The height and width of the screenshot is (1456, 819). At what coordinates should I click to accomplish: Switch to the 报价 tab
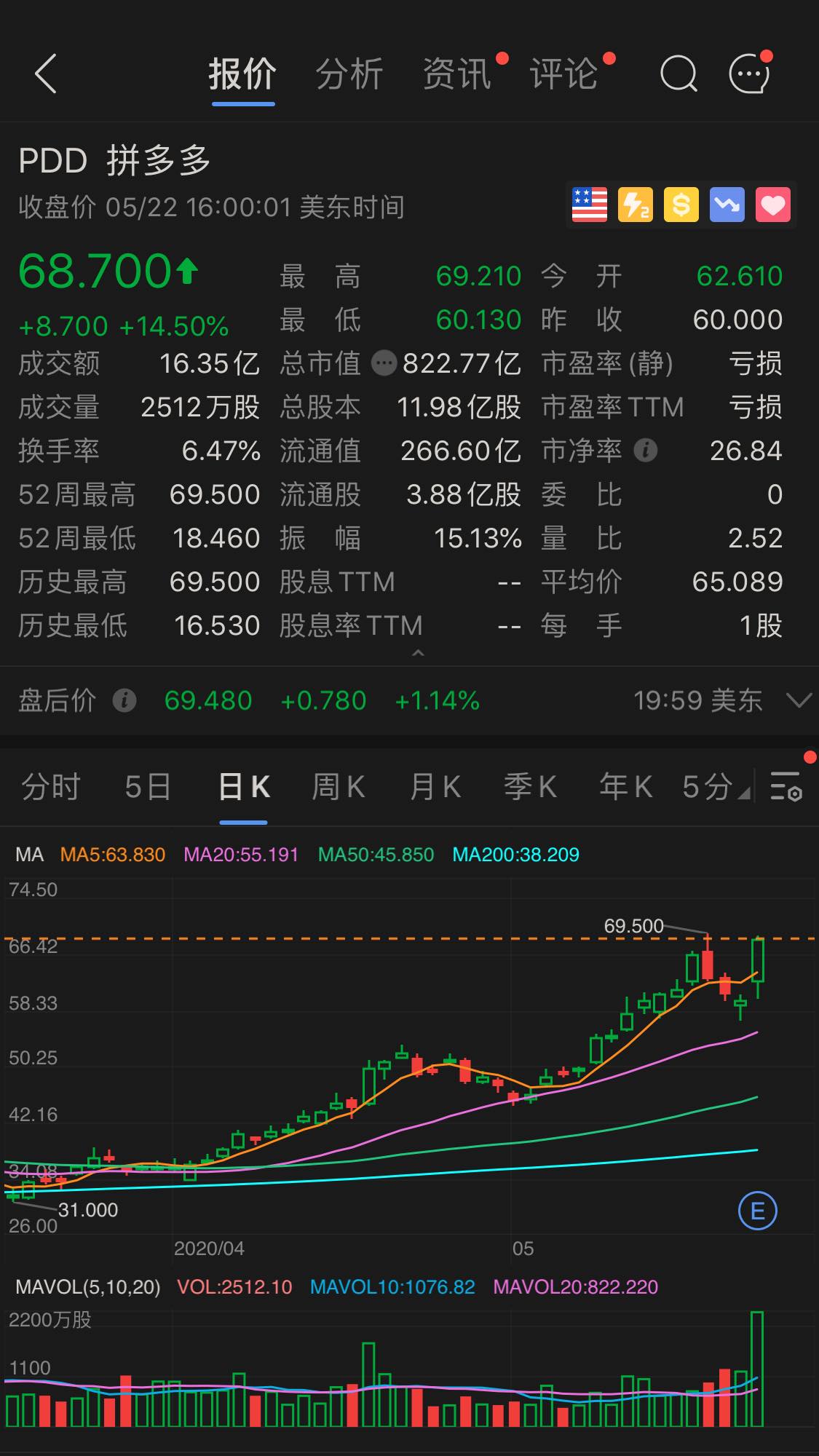[242, 74]
